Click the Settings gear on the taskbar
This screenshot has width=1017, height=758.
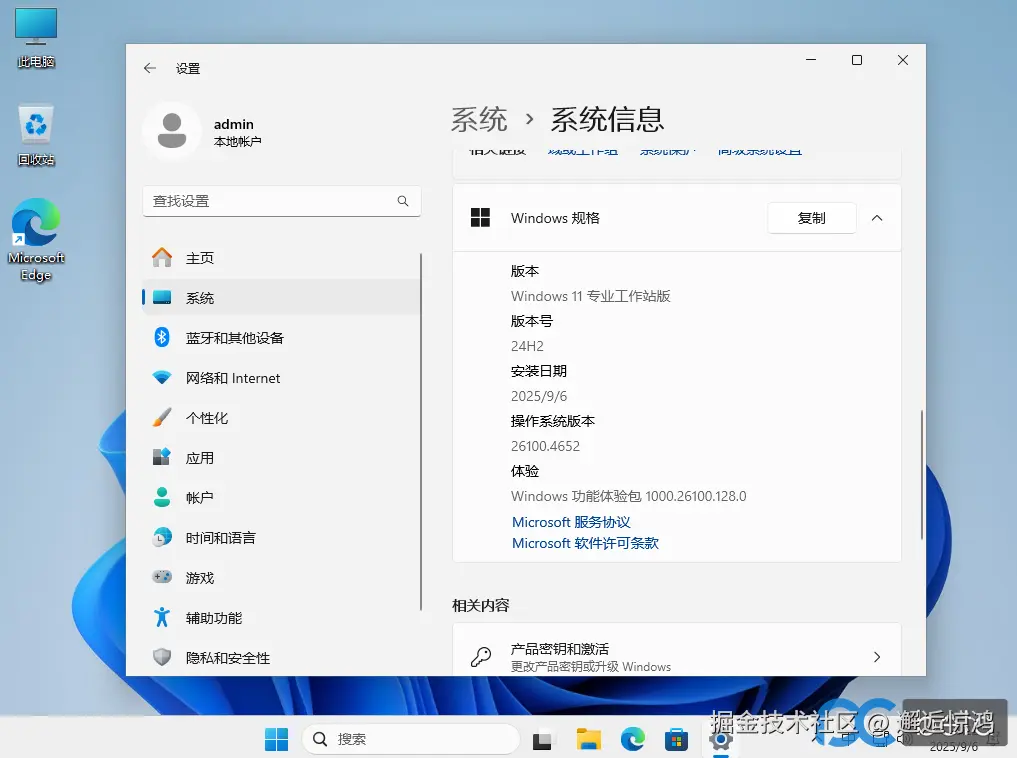721,740
